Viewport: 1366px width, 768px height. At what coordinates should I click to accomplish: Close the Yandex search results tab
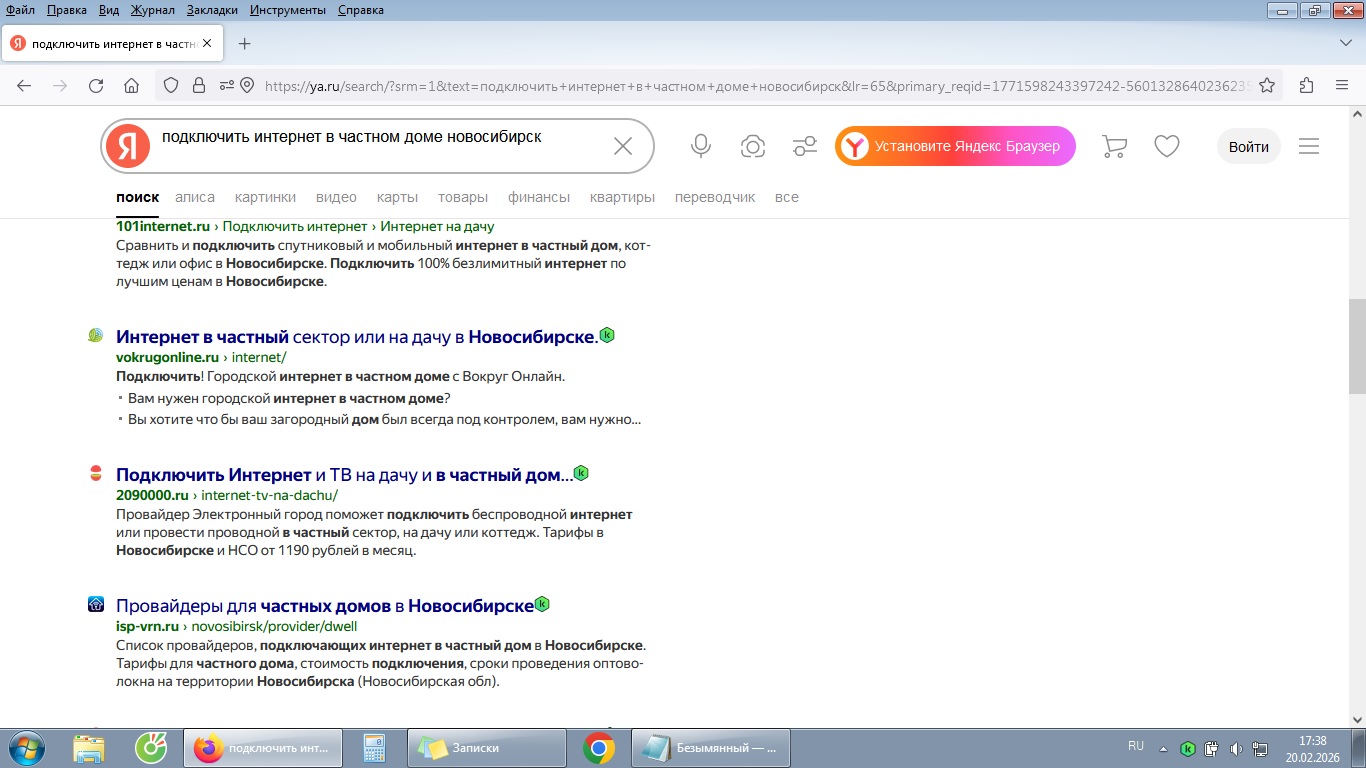(x=207, y=44)
